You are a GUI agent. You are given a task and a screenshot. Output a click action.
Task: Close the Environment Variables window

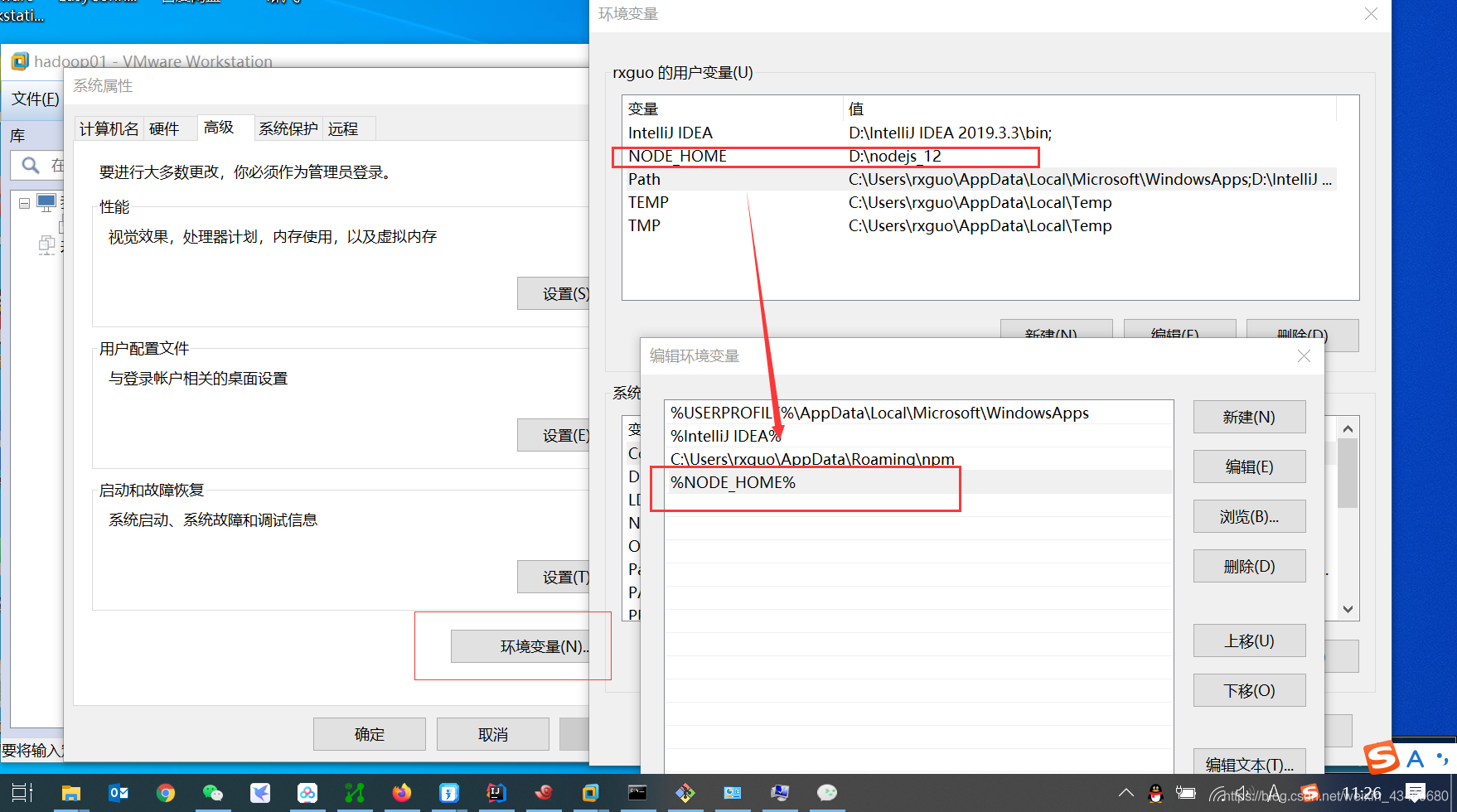[x=1371, y=14]
